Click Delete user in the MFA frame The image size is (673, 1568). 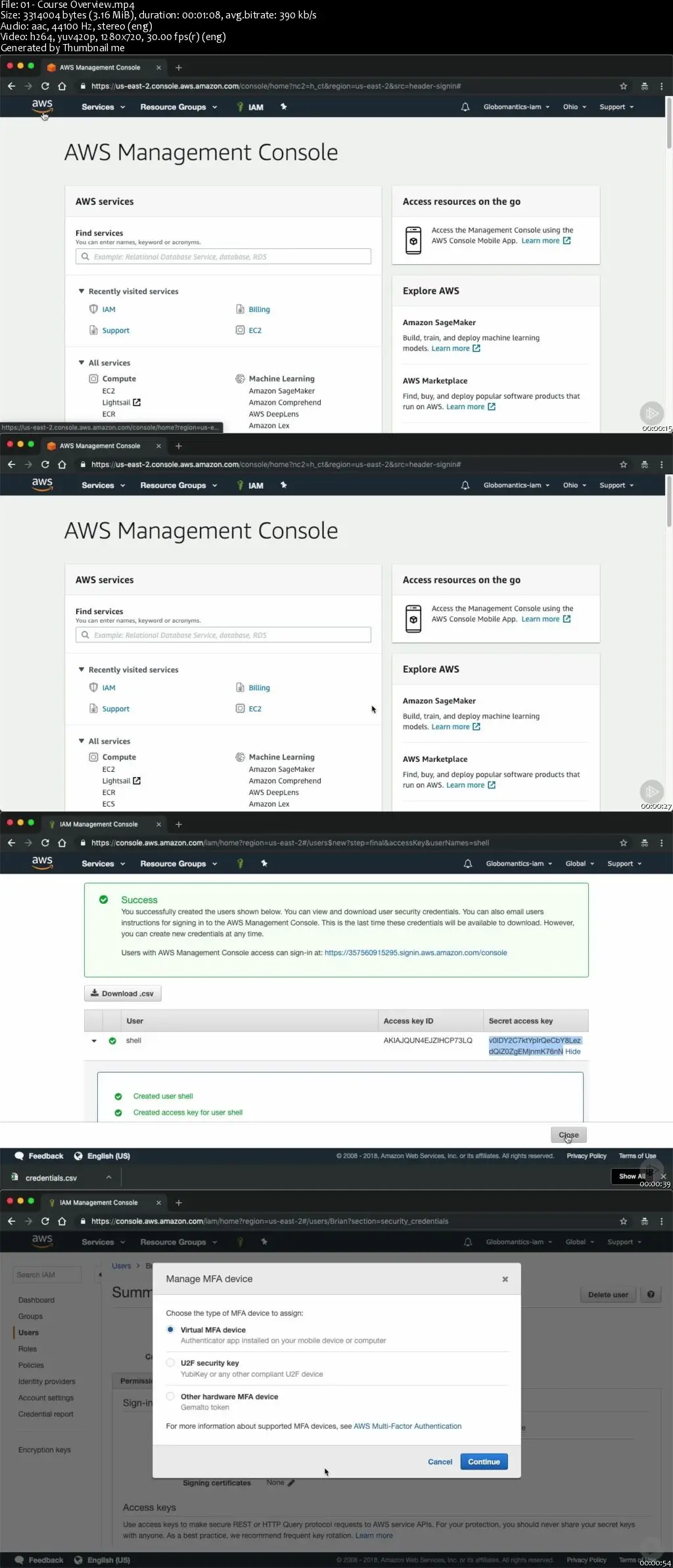tap(608, 1295)
